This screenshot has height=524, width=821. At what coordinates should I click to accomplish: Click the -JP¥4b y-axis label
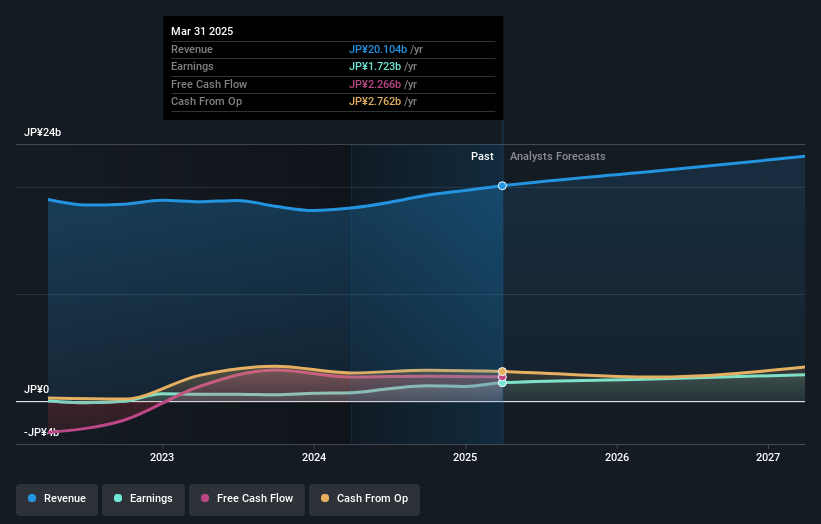click(x=41, y=432)
